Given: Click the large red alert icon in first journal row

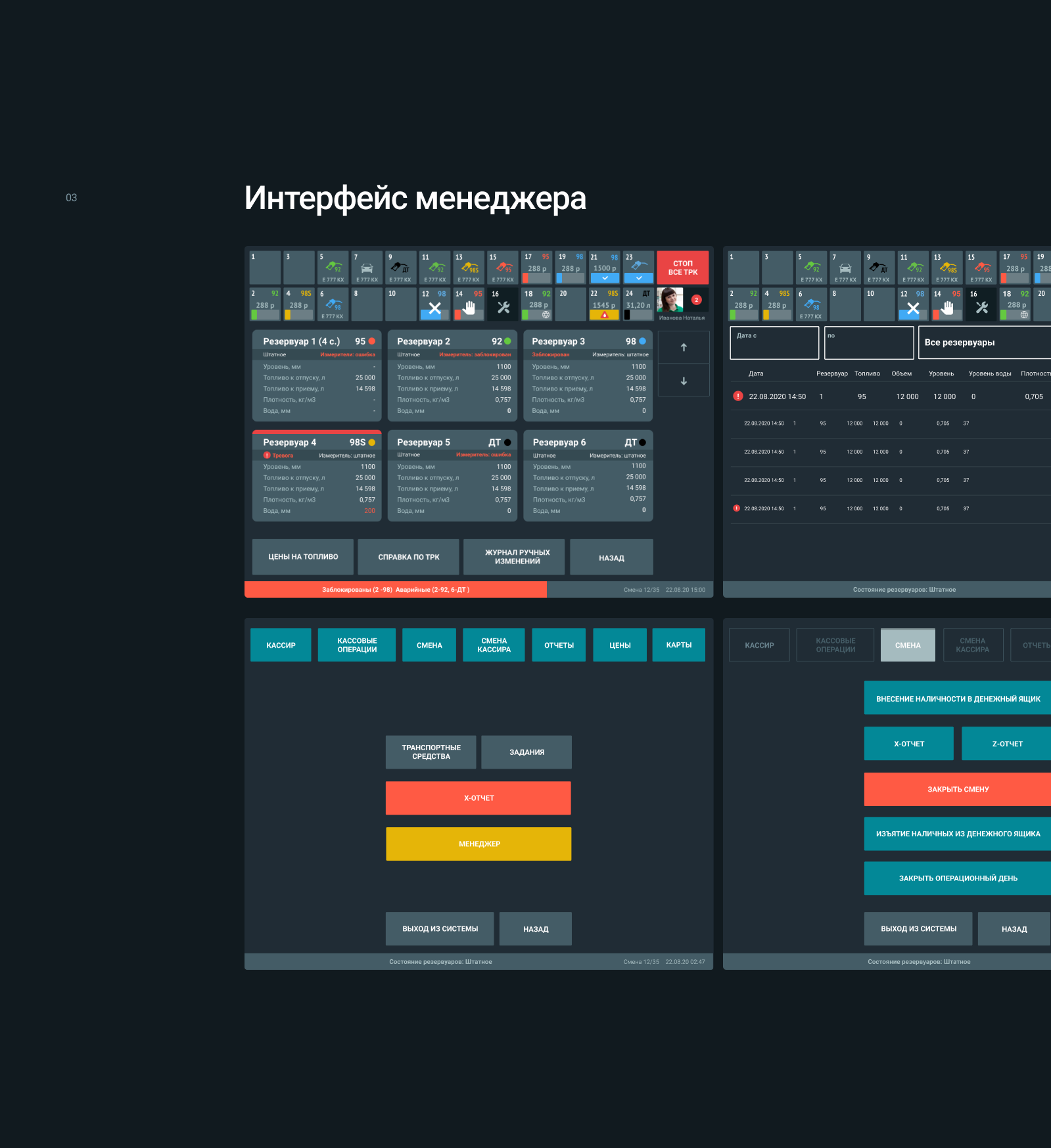Looking at the screenshot, I should 737,396.
